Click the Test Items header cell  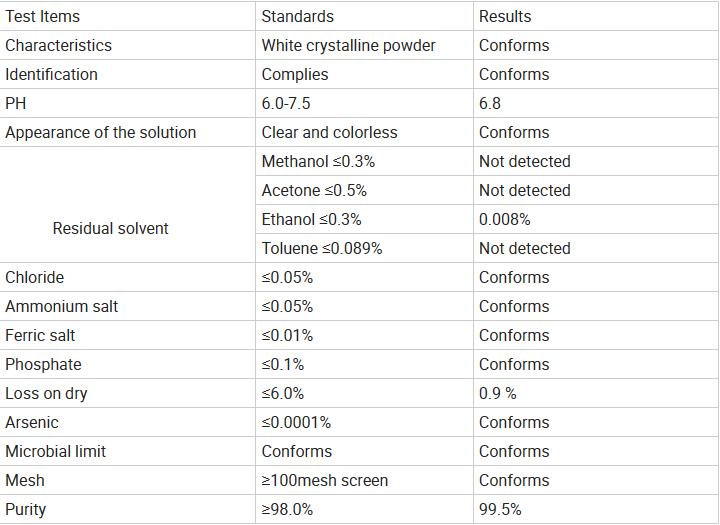pos(128,17)
